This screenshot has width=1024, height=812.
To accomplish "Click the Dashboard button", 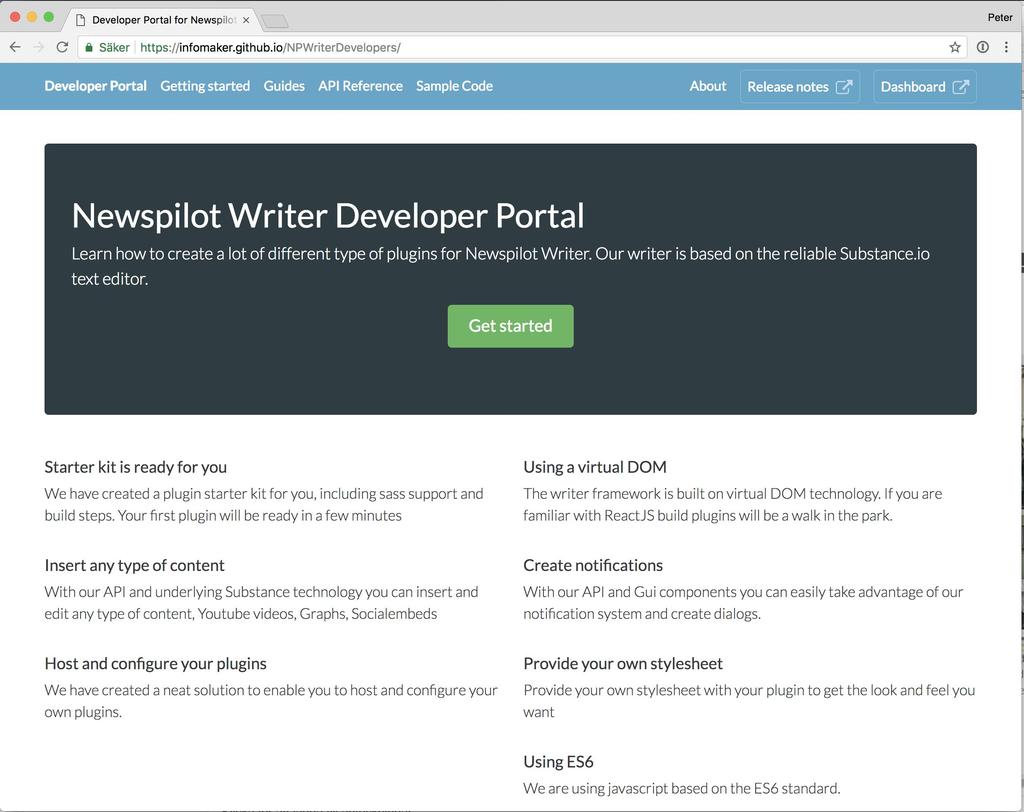I will pos(925,86).
